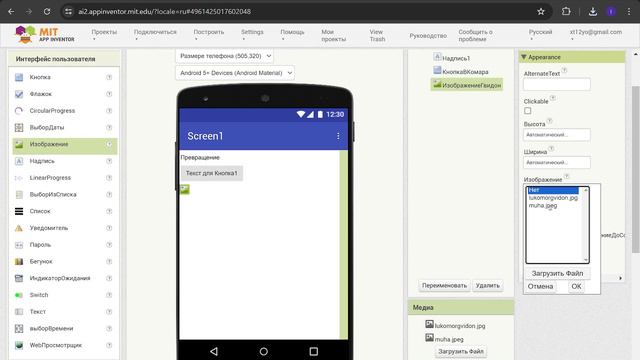Image resolution: width=640 pixels, height=360 pixels.
Task: Select the Изображение component icon in palette
Action: (x=19, y=144)
